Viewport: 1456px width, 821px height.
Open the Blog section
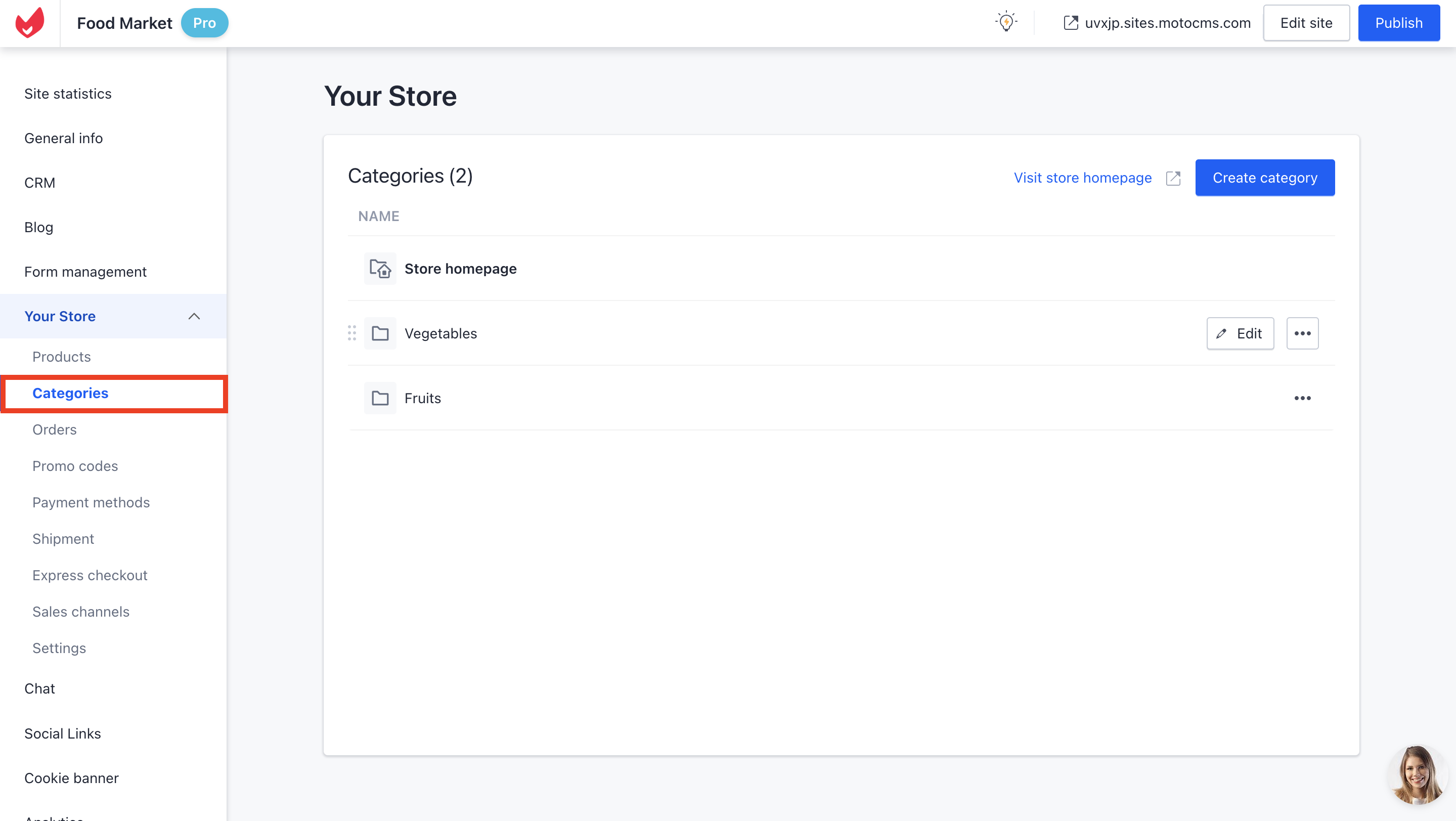coord(38,227)
